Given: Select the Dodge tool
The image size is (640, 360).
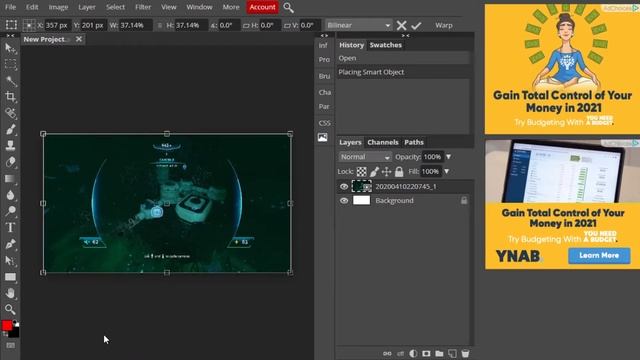Looking at the screenshot, I should click(10, 211).
